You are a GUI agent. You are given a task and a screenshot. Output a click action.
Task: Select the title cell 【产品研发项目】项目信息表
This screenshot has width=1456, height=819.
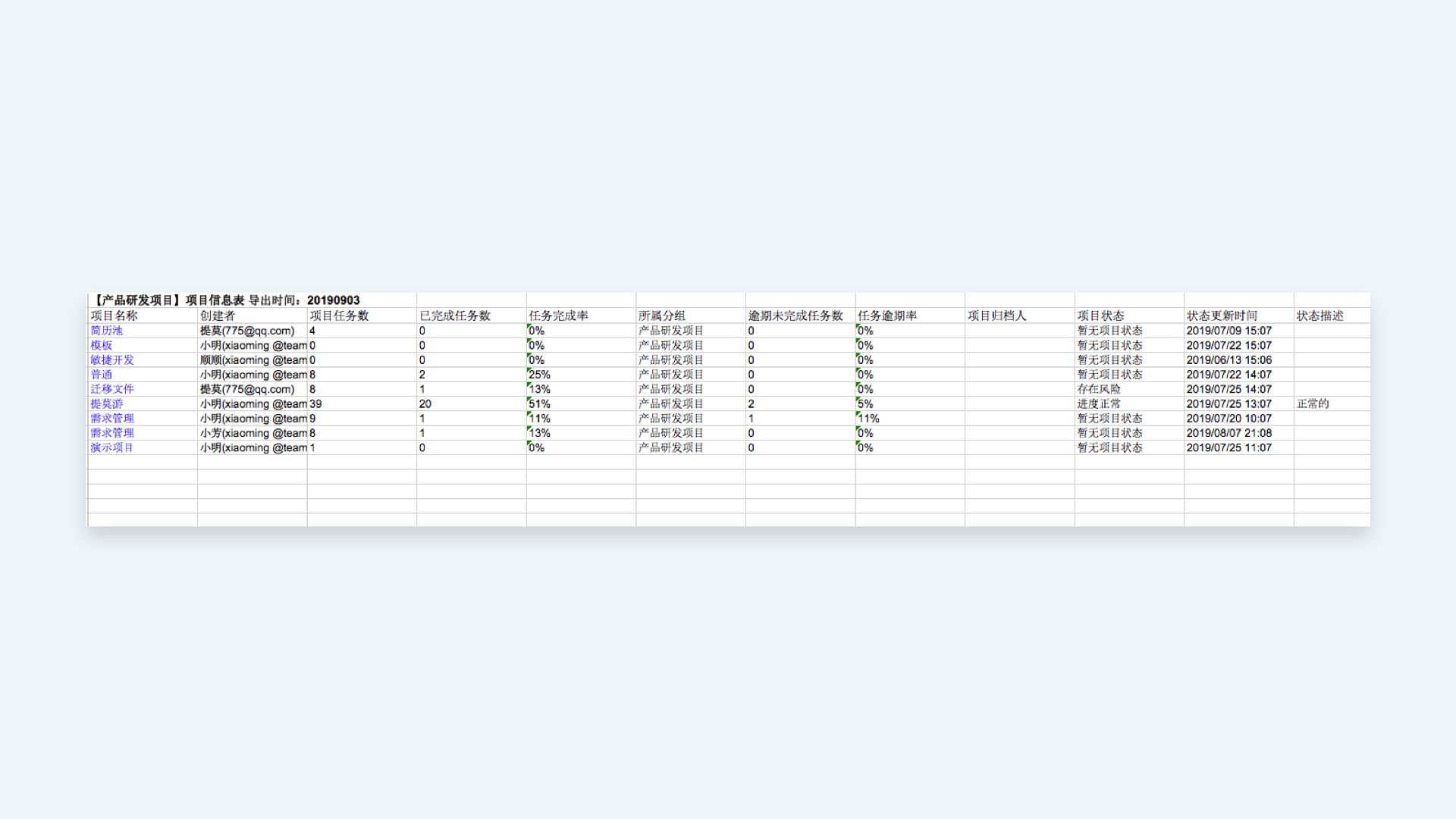225,300
